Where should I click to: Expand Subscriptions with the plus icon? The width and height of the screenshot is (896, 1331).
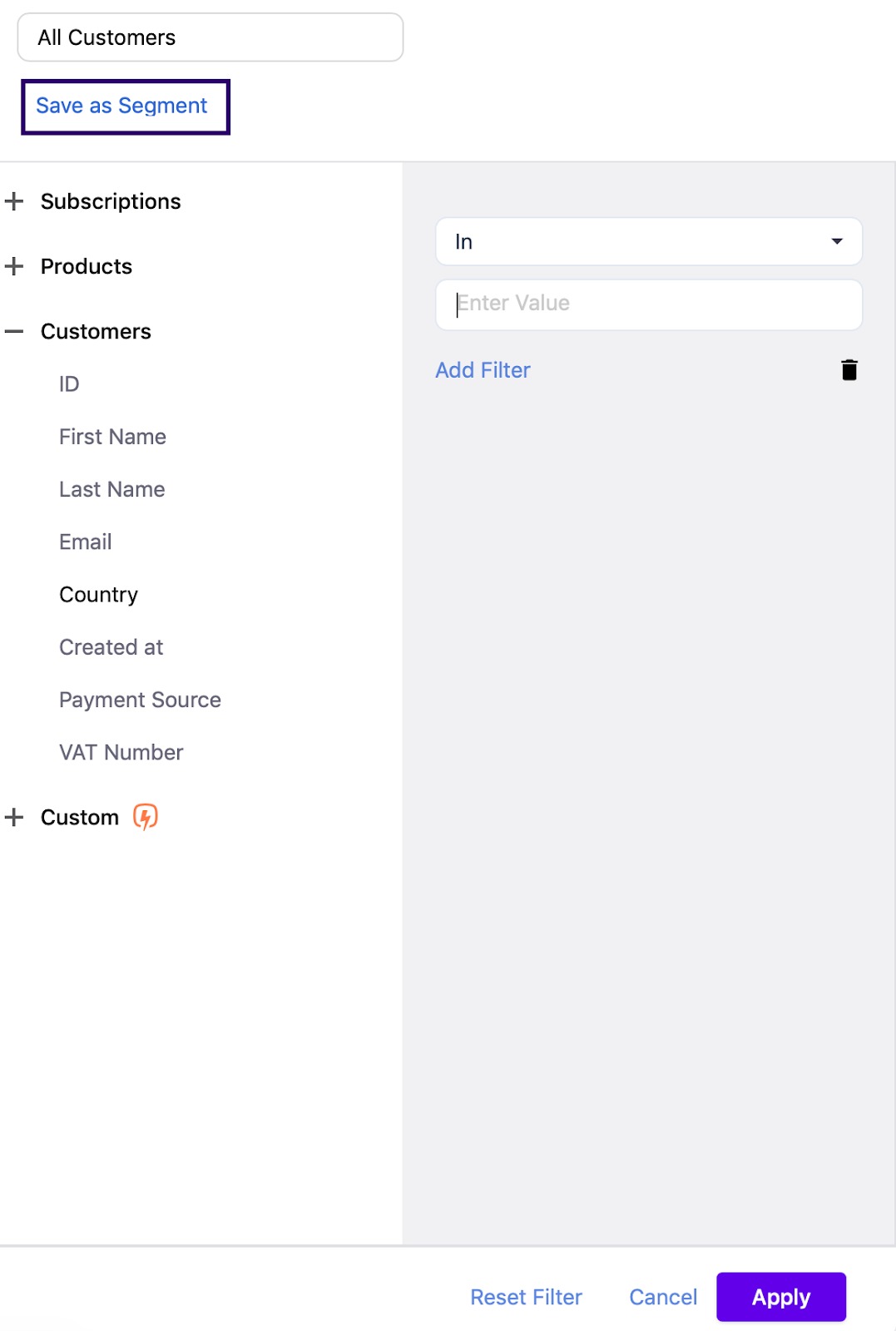(14, 201)
